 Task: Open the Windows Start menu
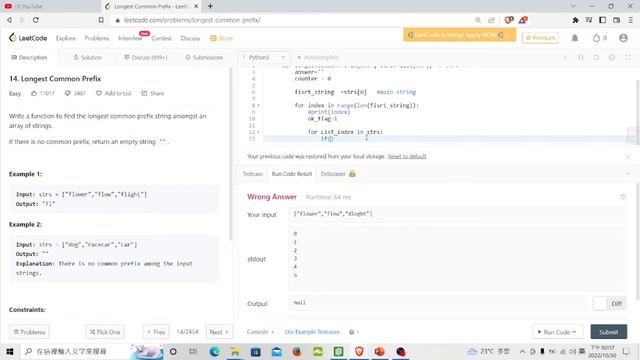[9, 351]
